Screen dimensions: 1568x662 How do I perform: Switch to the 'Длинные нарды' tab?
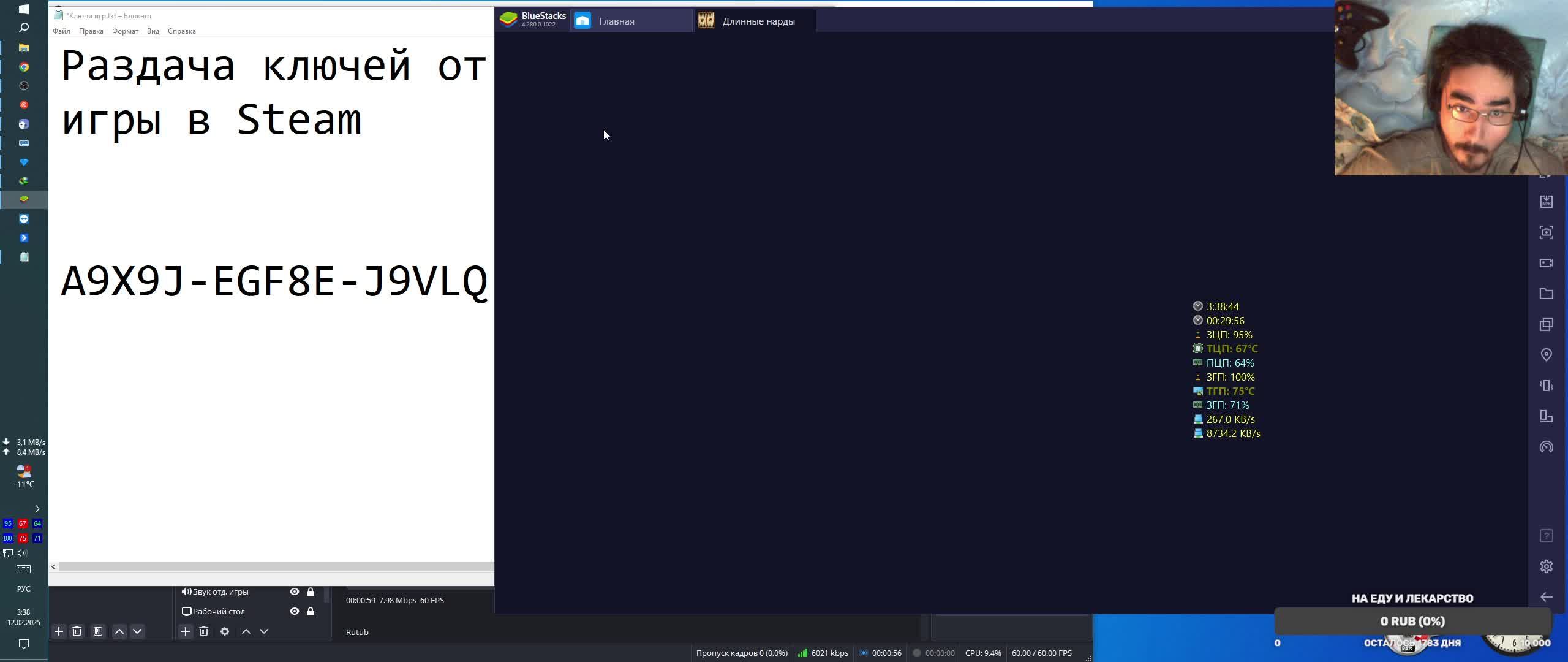click(x=757, y=21)
